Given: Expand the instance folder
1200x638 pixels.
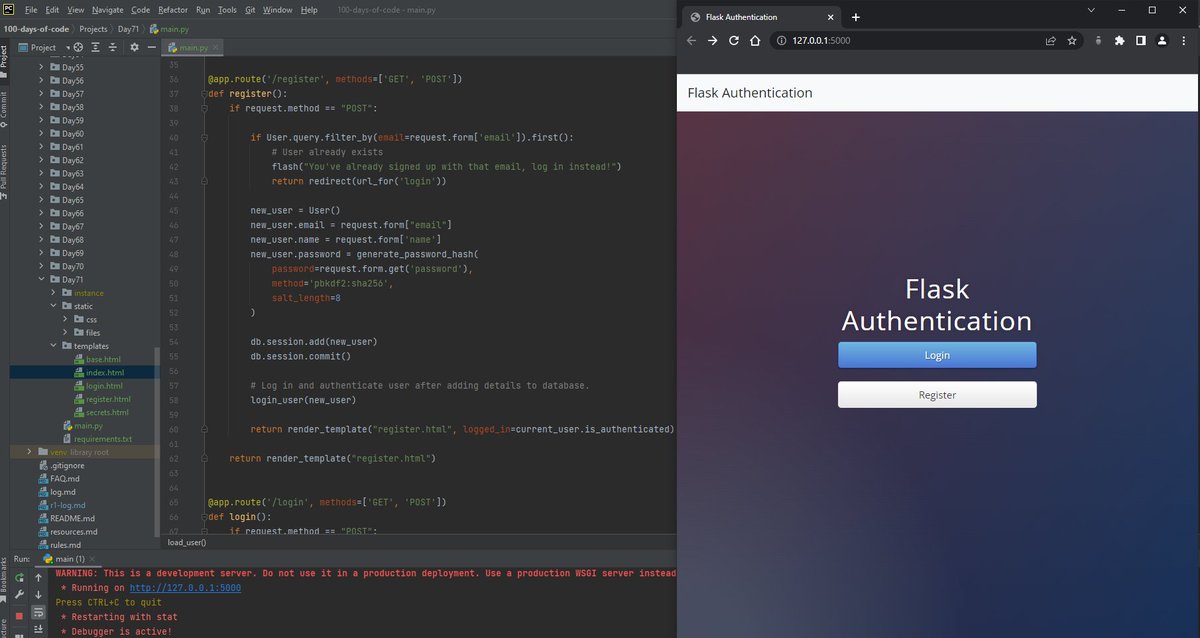Looking at the screenshot, I should pyautogui.click(x=54, y=293).
